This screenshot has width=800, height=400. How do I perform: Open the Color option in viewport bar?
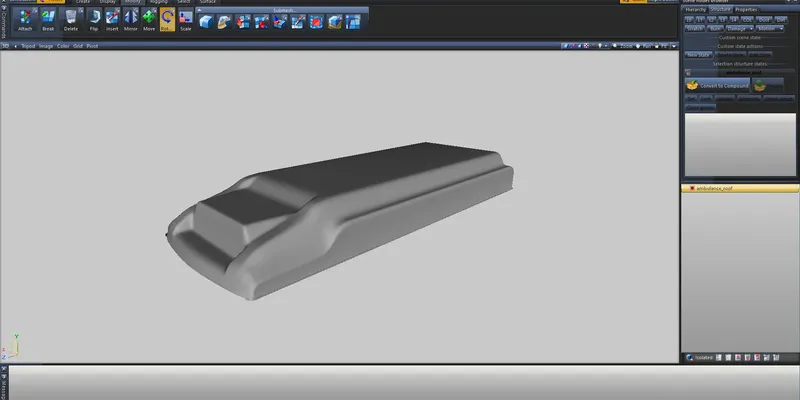(x=63, y=46)
